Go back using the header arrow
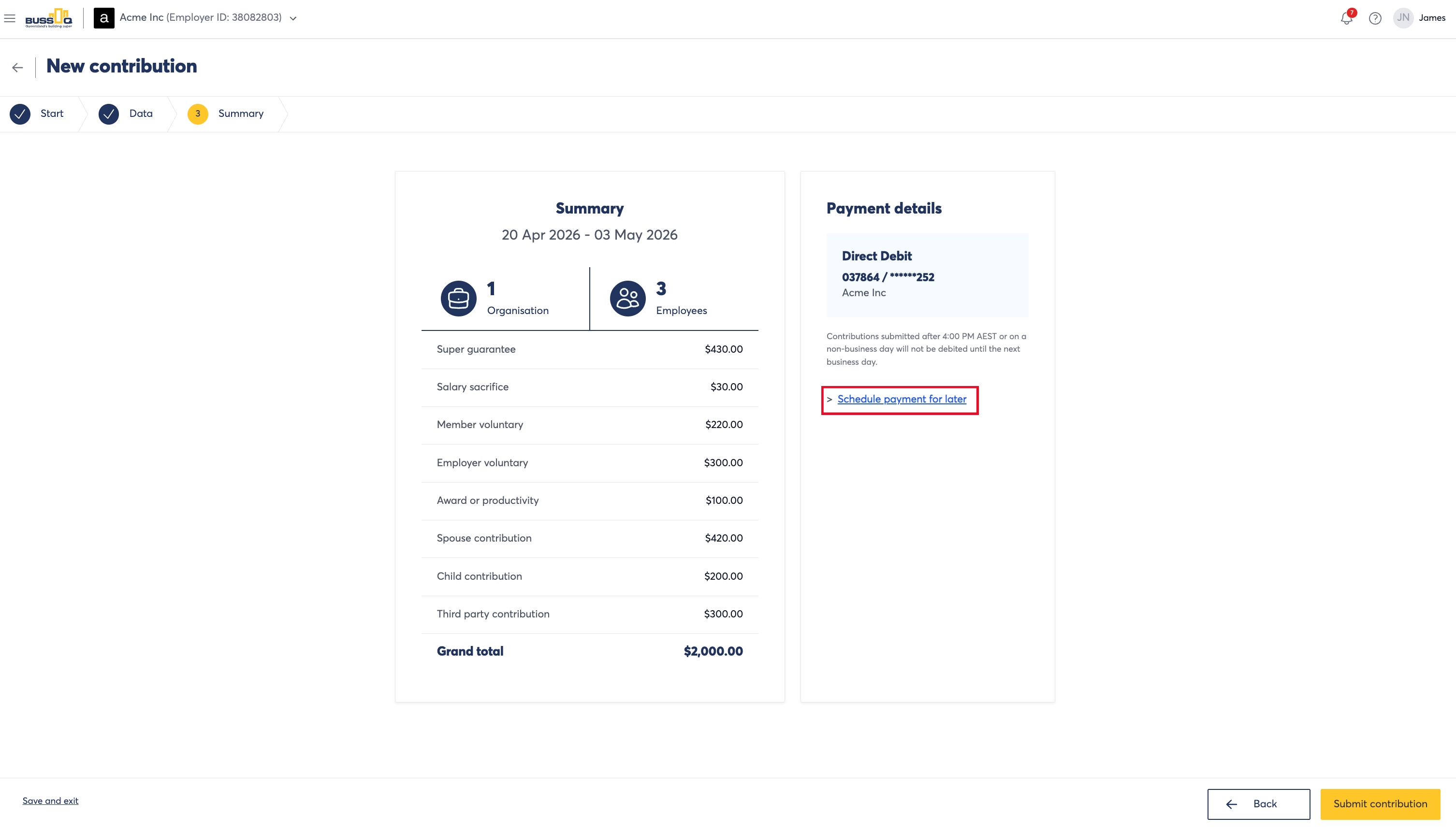 18,67
